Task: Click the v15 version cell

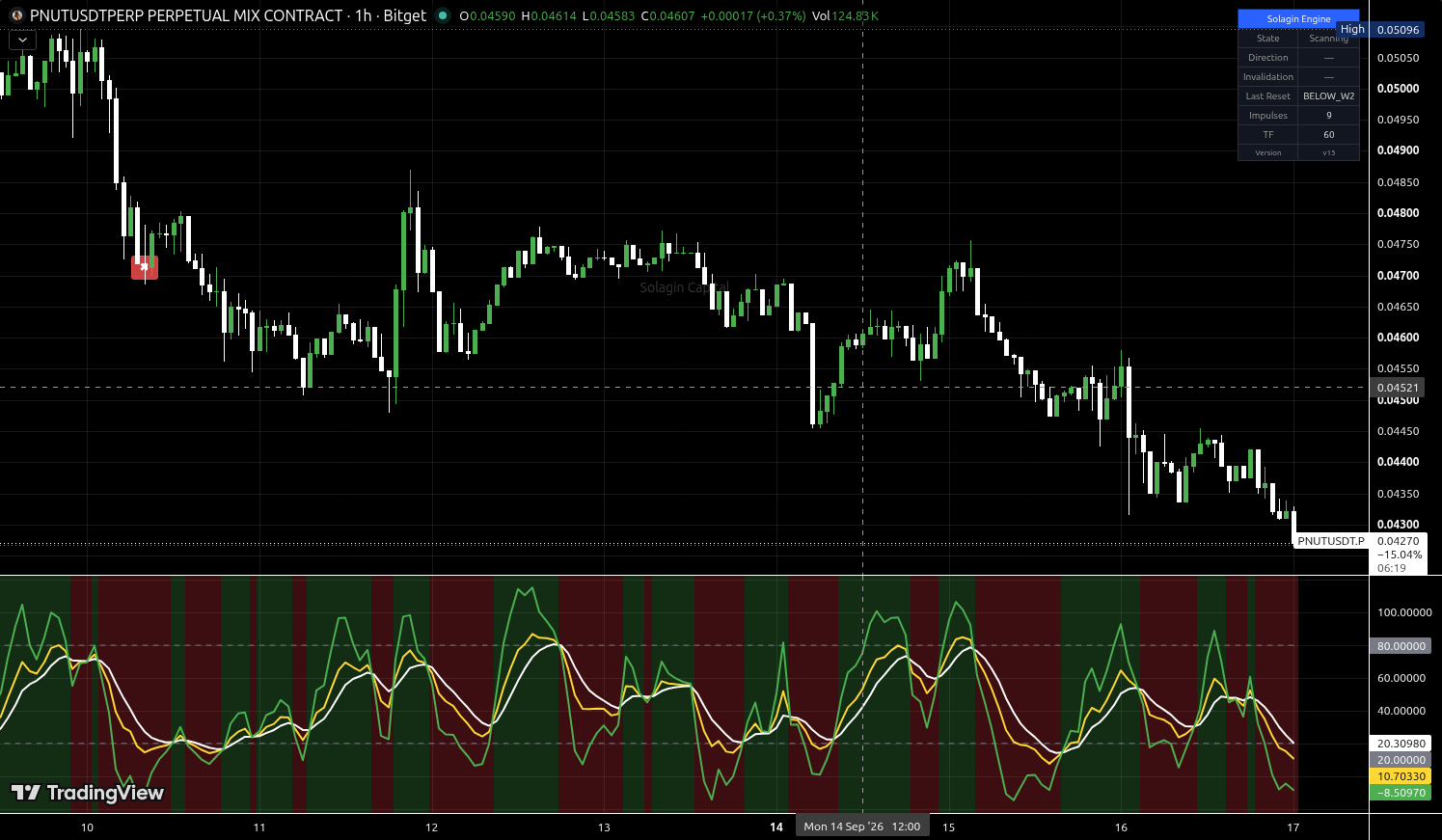Action: click(1329, 153)
